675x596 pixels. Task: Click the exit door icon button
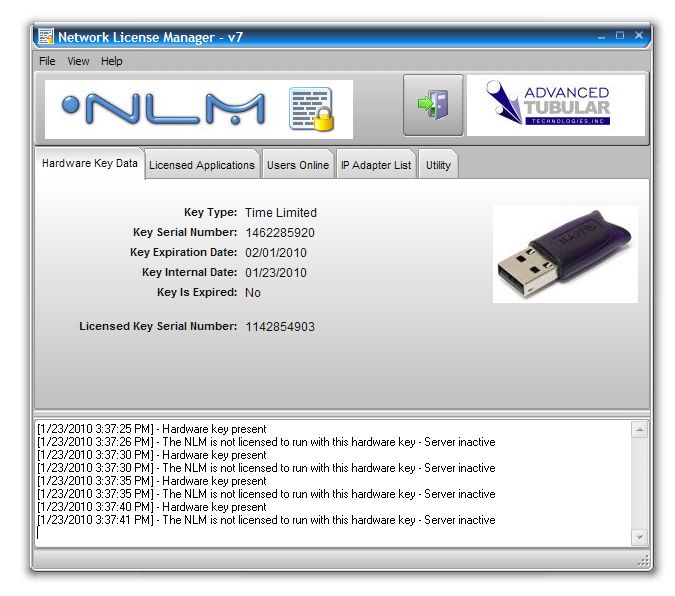[433, 105]
